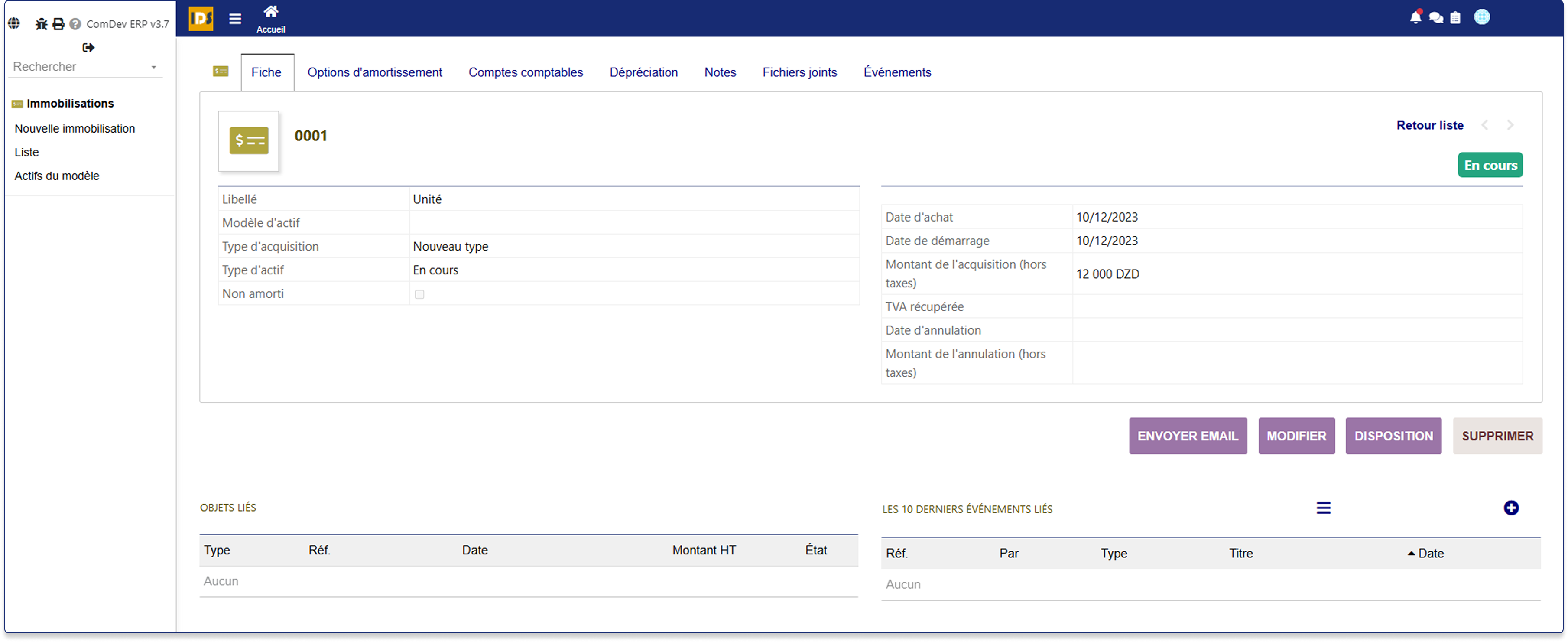Open Nouvelle immobilisation in the sidebar
Image resolution: width=1568 pixels, height=642 pixels.
point(75,128)
